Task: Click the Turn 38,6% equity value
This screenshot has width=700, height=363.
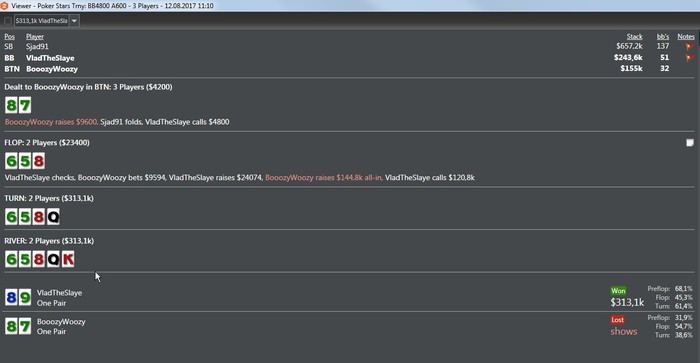Action: click(683, 335)
